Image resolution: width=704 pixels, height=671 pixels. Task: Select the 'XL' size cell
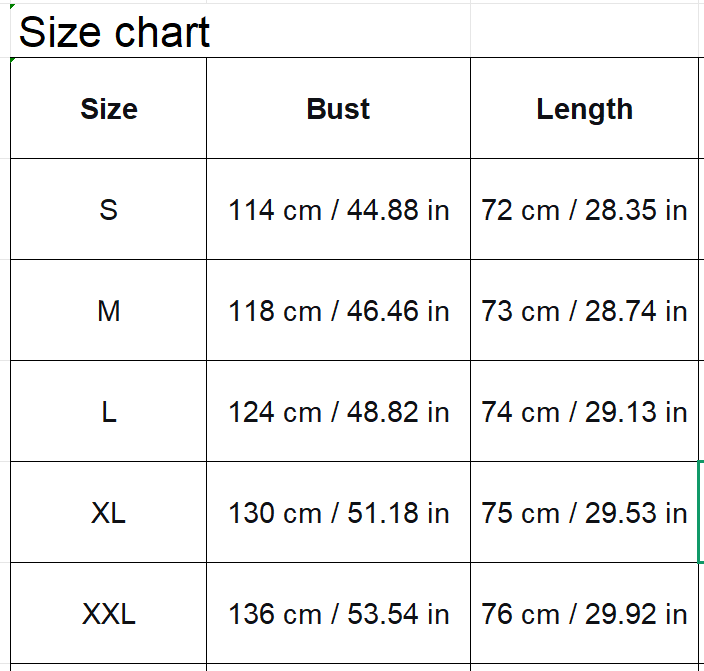[108, 513]
